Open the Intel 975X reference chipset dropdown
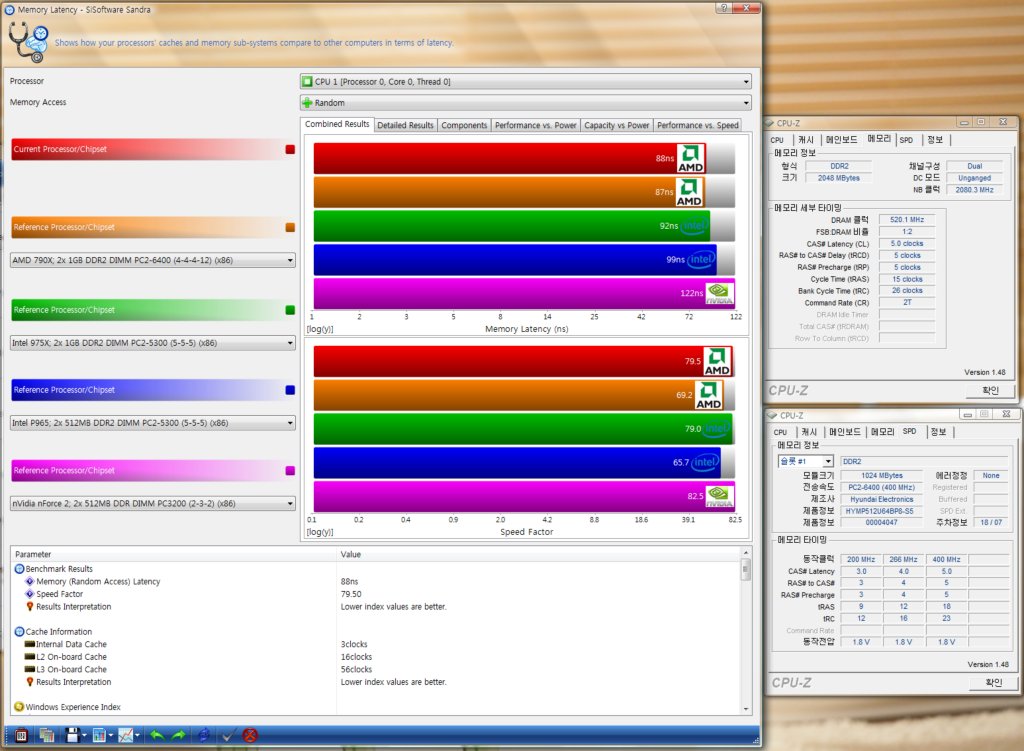 tap(153, 343)
